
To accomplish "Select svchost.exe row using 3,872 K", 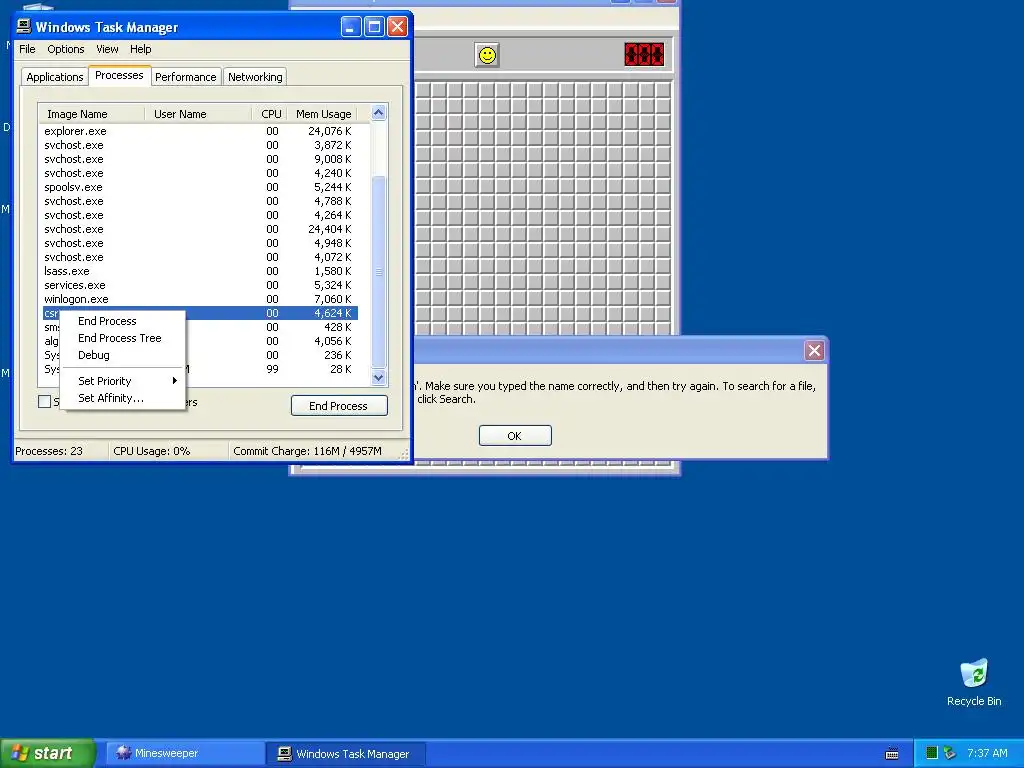I will tap(200, 145).
